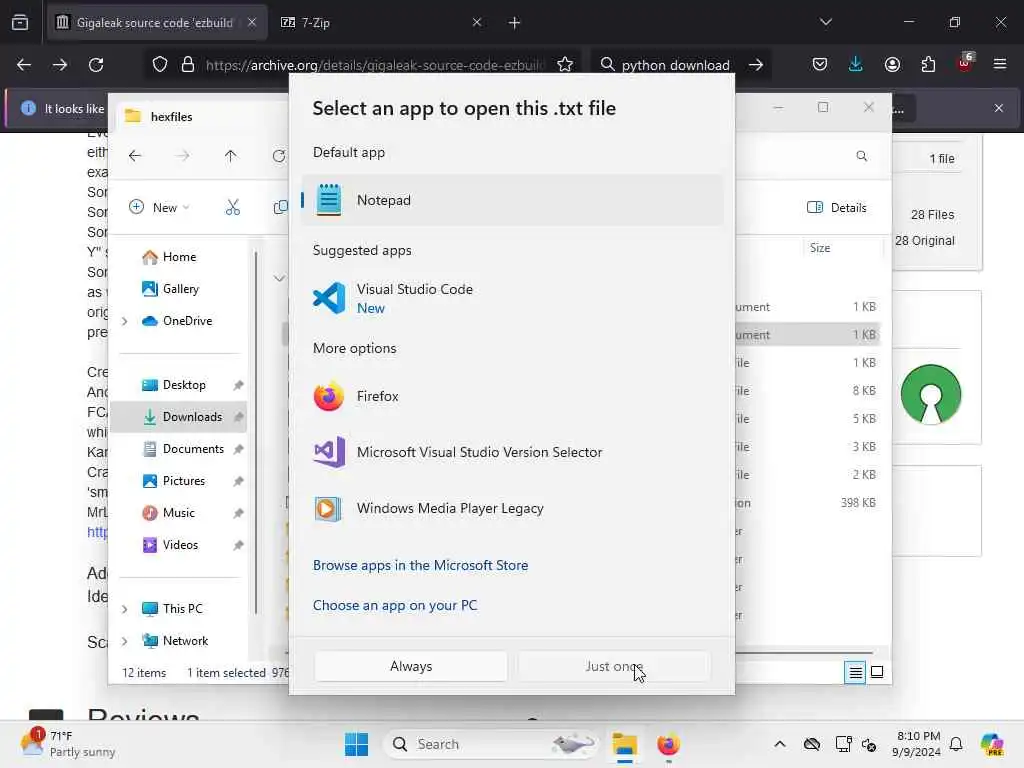The image size is (1024, 768).
Task: Toggle the Details pane in Explorer
Action: 837,208
